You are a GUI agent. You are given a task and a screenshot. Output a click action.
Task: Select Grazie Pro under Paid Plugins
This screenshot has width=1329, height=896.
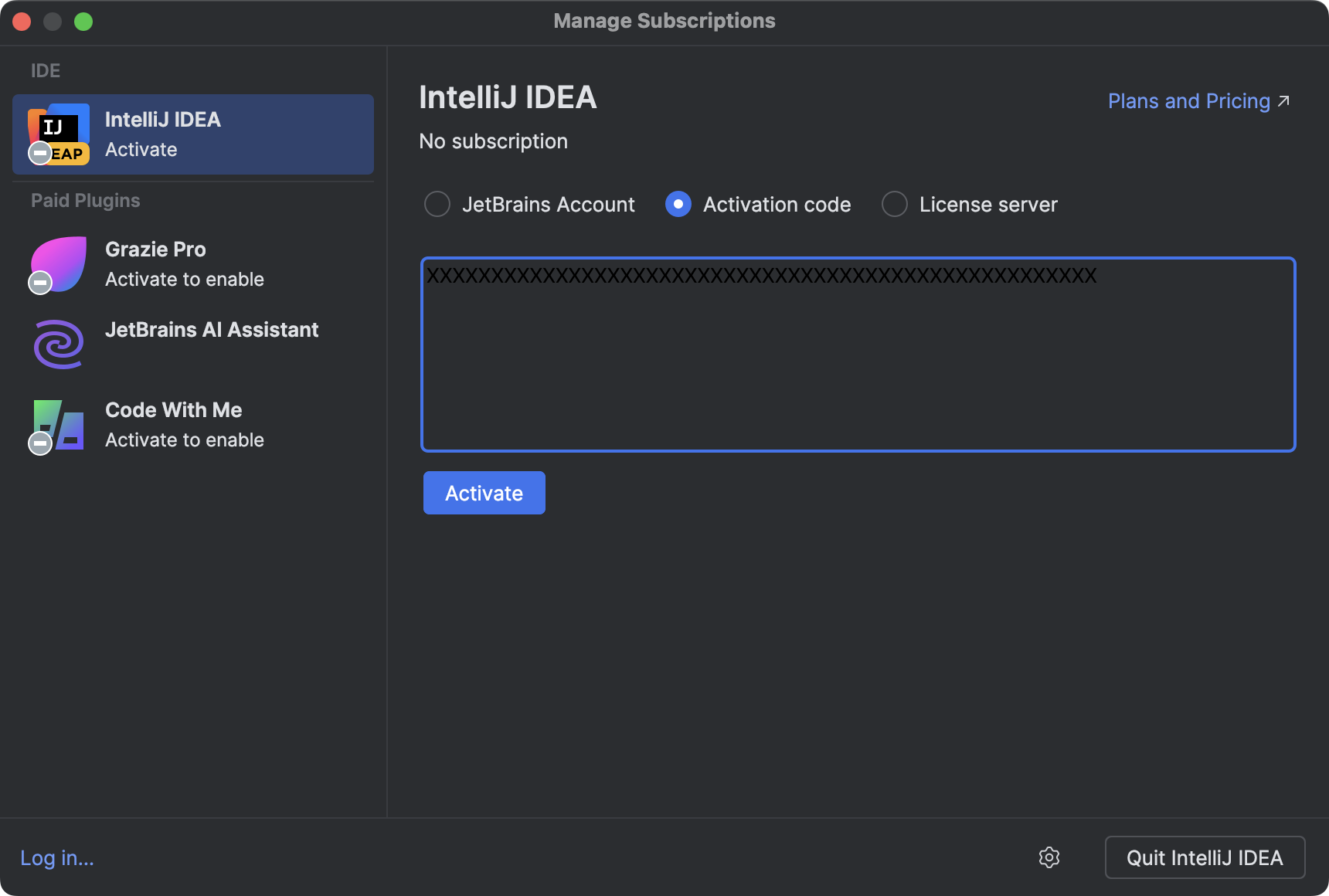(x=192, y=264)
